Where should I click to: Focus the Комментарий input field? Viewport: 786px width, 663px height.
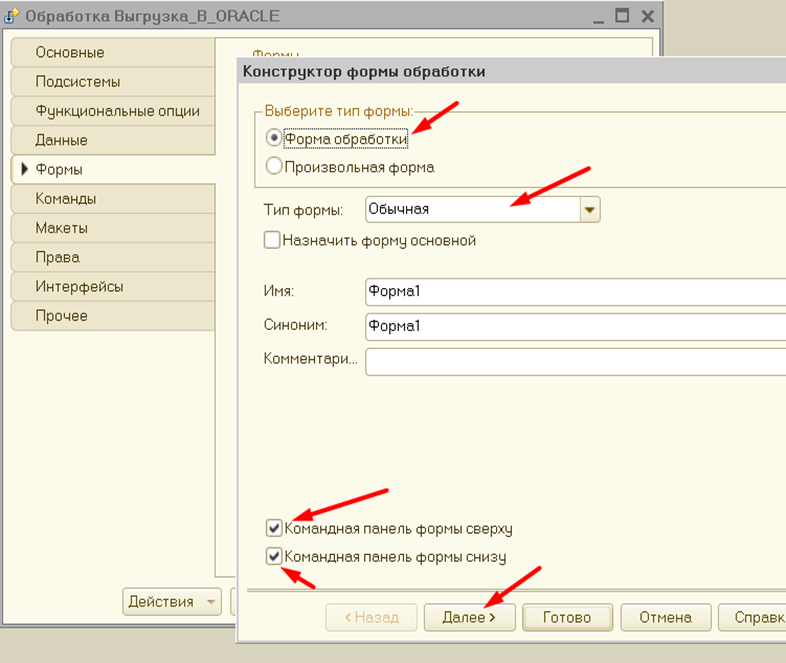(575, 362)
